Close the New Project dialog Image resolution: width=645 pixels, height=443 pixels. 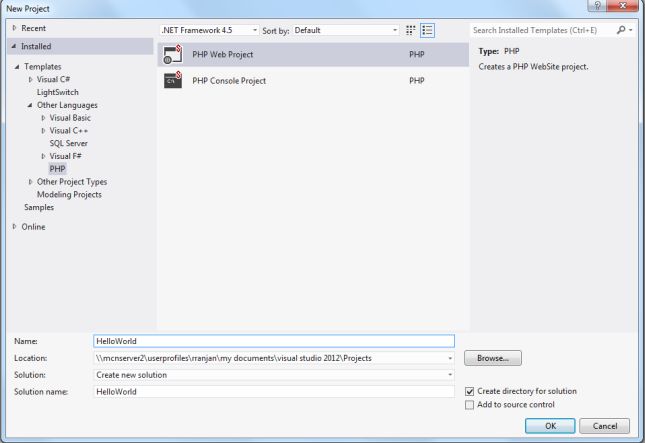point(622,6)
